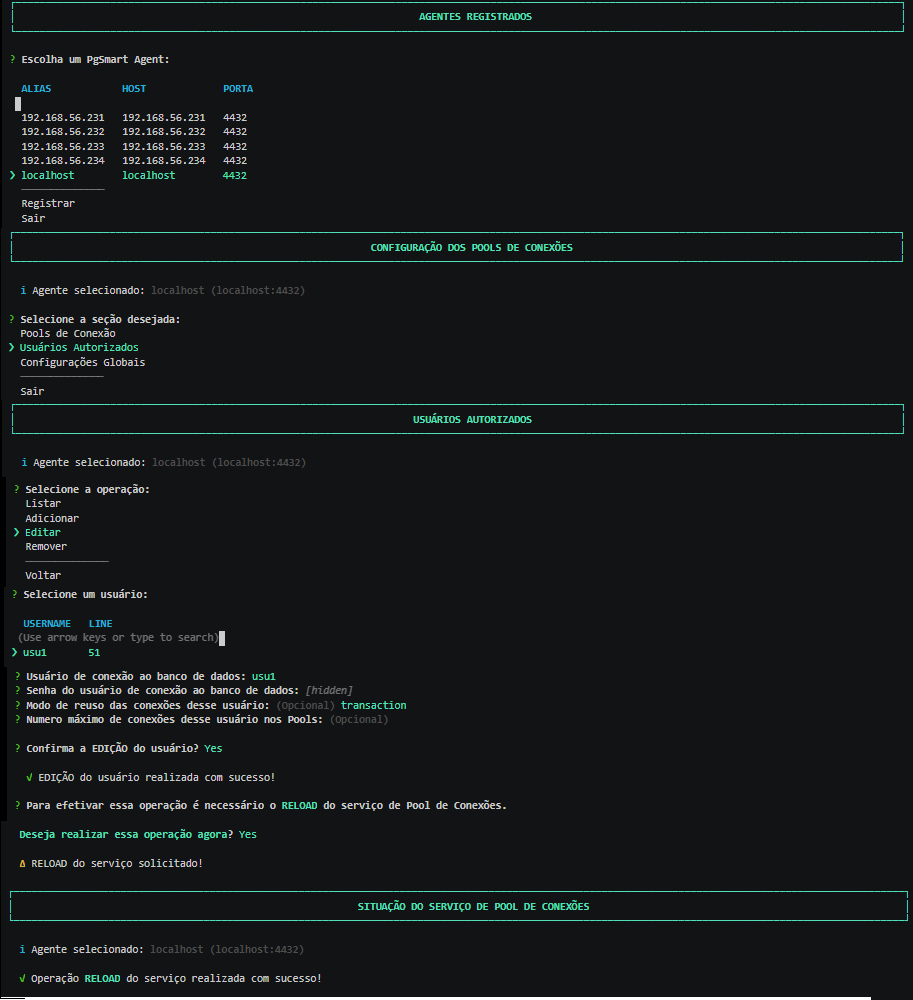This screenshot has height=1000, width=913.
Task: Click the usu1 value after Usuário de conexão
Action: pos(263,677)
